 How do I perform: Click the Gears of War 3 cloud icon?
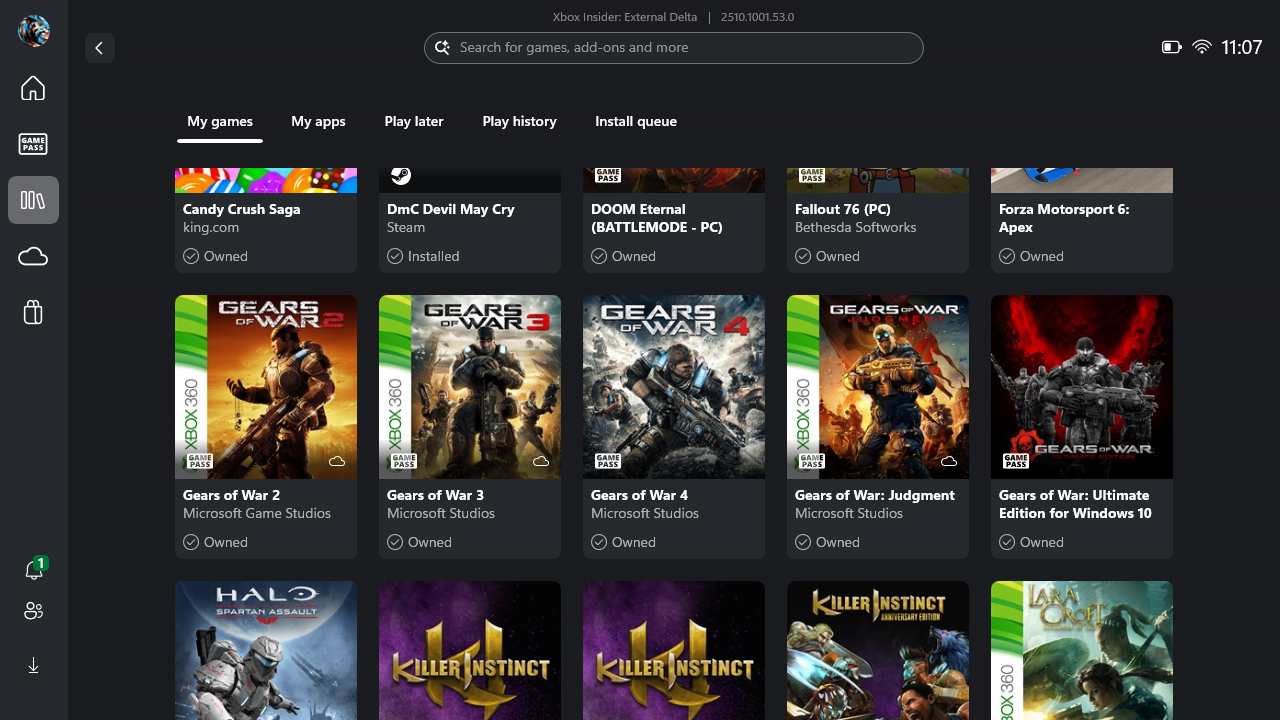tap(541, 461)
